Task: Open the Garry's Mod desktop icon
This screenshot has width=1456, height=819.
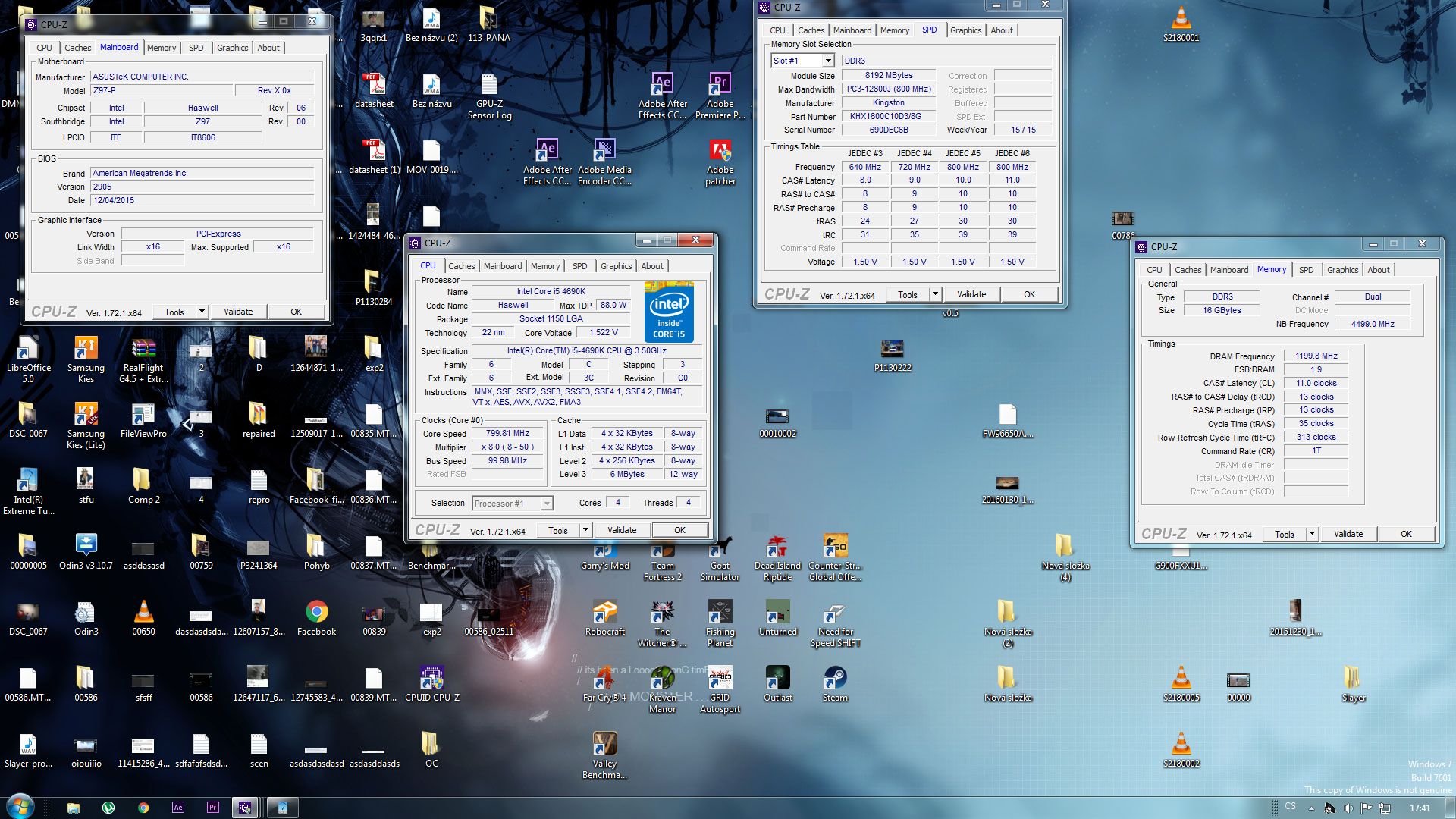Action: [x=604, y=557]
